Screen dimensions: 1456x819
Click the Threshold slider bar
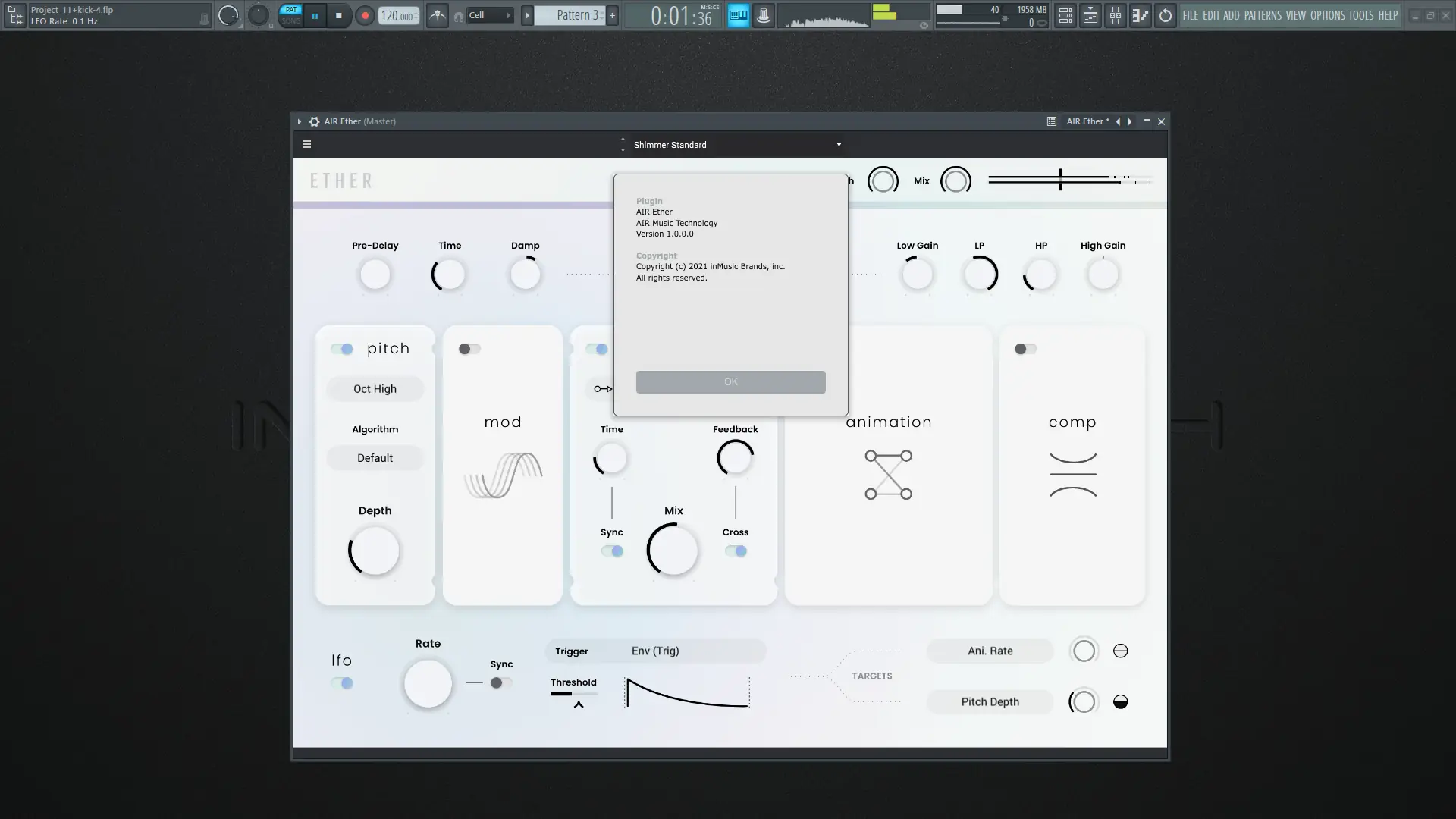(573, 693)
